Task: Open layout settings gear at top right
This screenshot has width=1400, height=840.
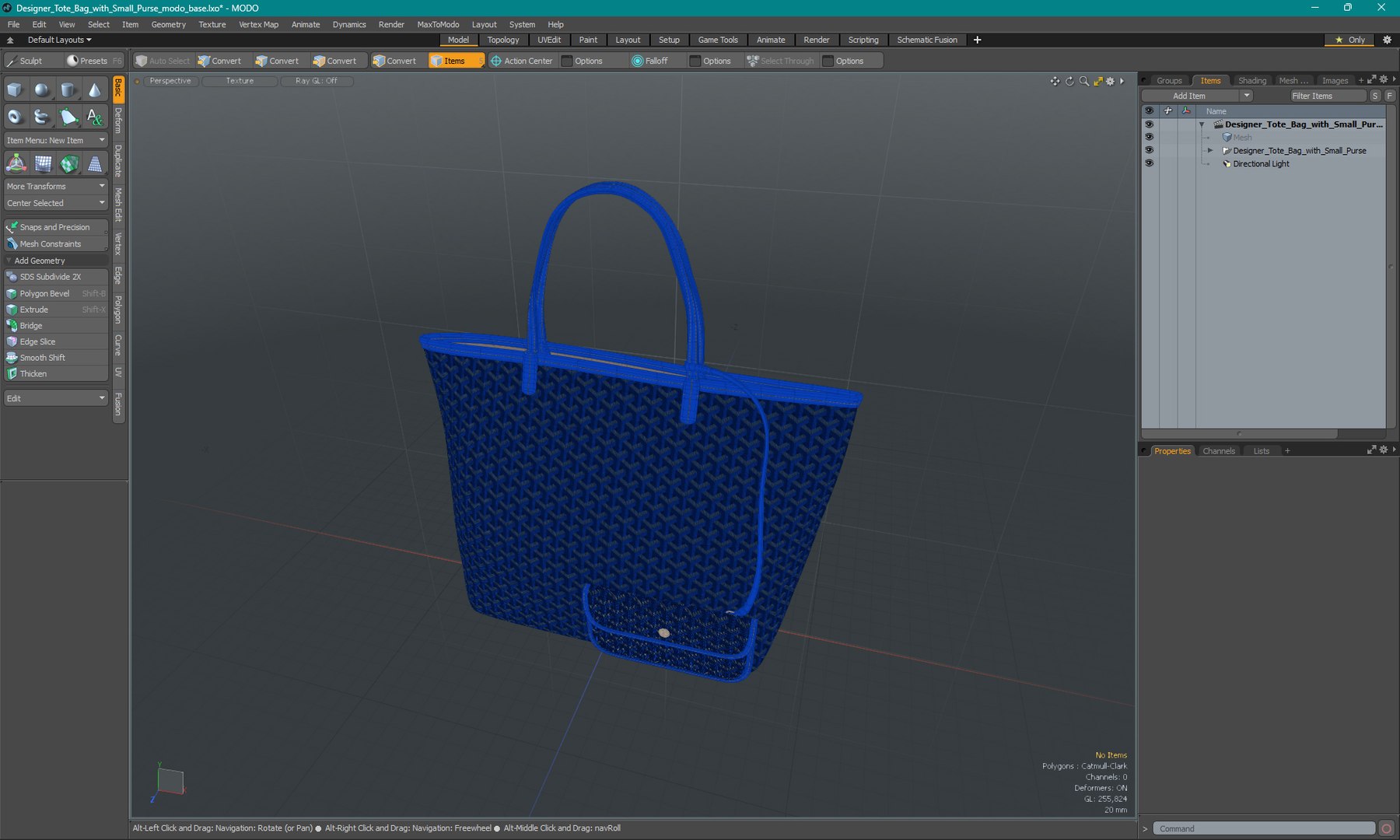Action: tap(1387, 40)
